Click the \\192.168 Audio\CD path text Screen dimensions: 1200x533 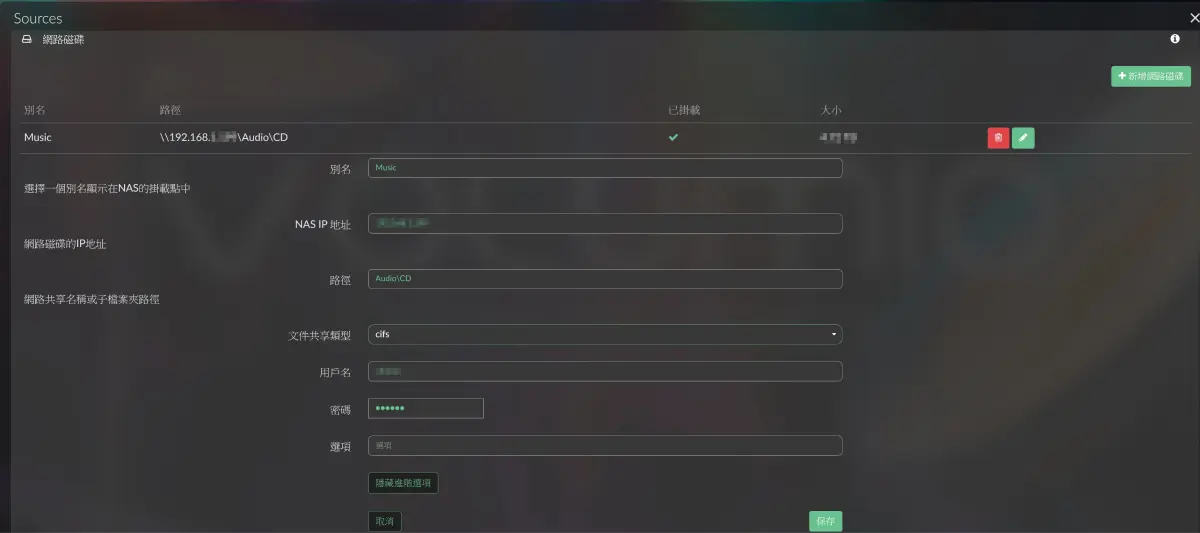click(x=224, y=137)
